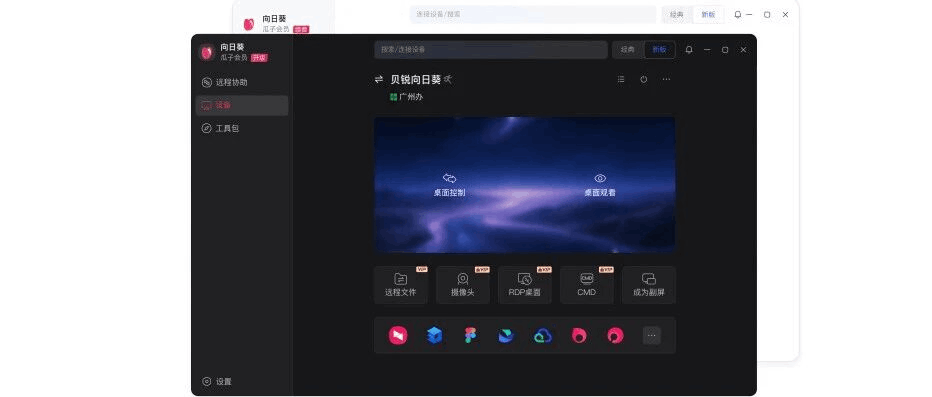Open the list view icon beside the power icon
Viewport: 932px width, 397px height.
pyautogui.click(x=621, y=79)
